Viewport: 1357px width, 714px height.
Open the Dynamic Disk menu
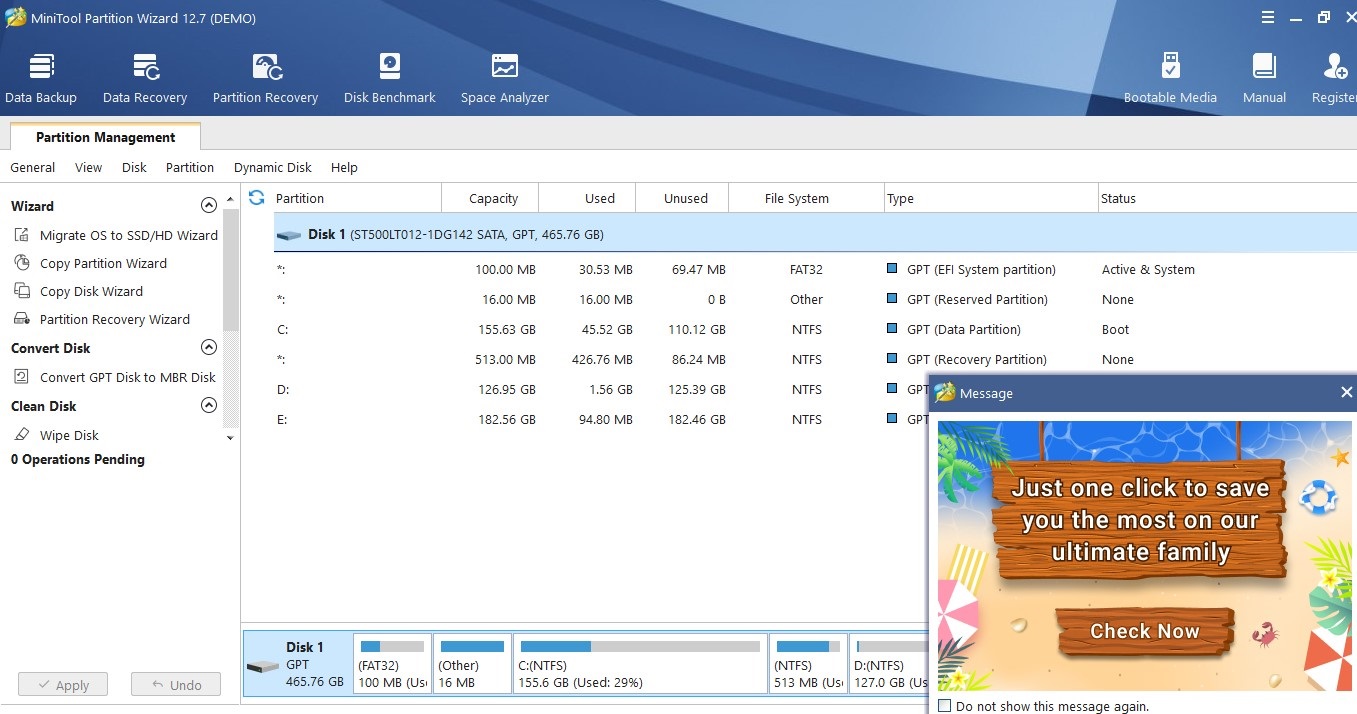click(x=272, y=168)
